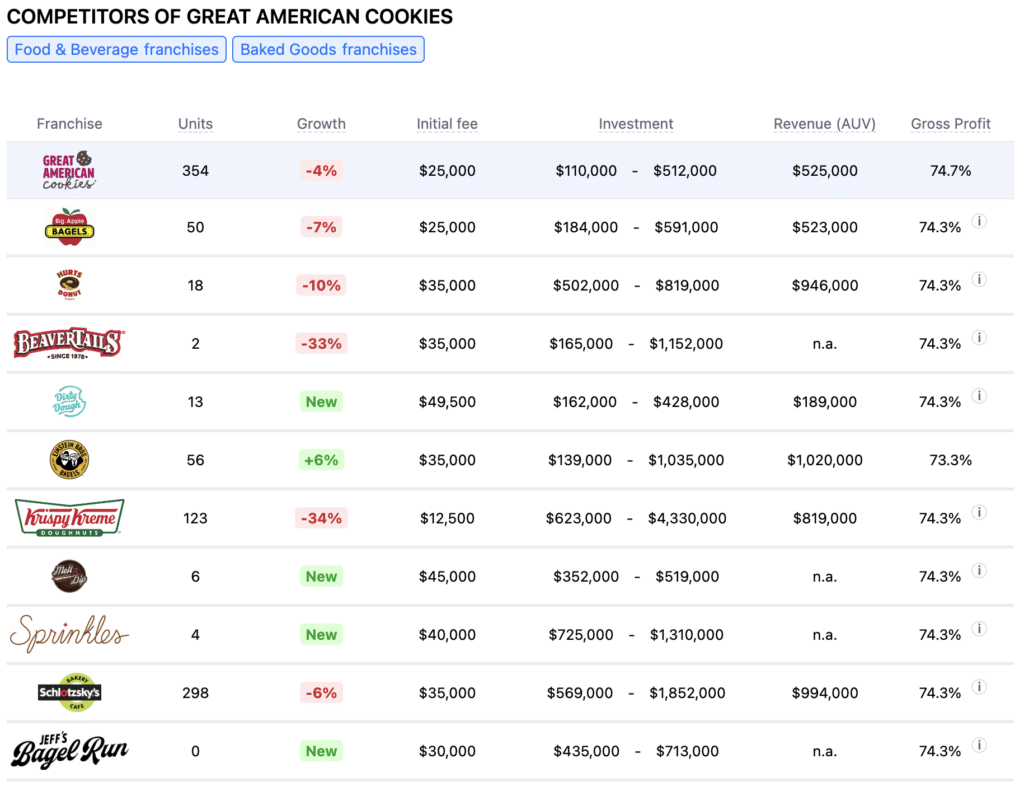This screenshot has height=796, width=1024.
Task: Click the Franchise column header
Action: click(69, 123)
